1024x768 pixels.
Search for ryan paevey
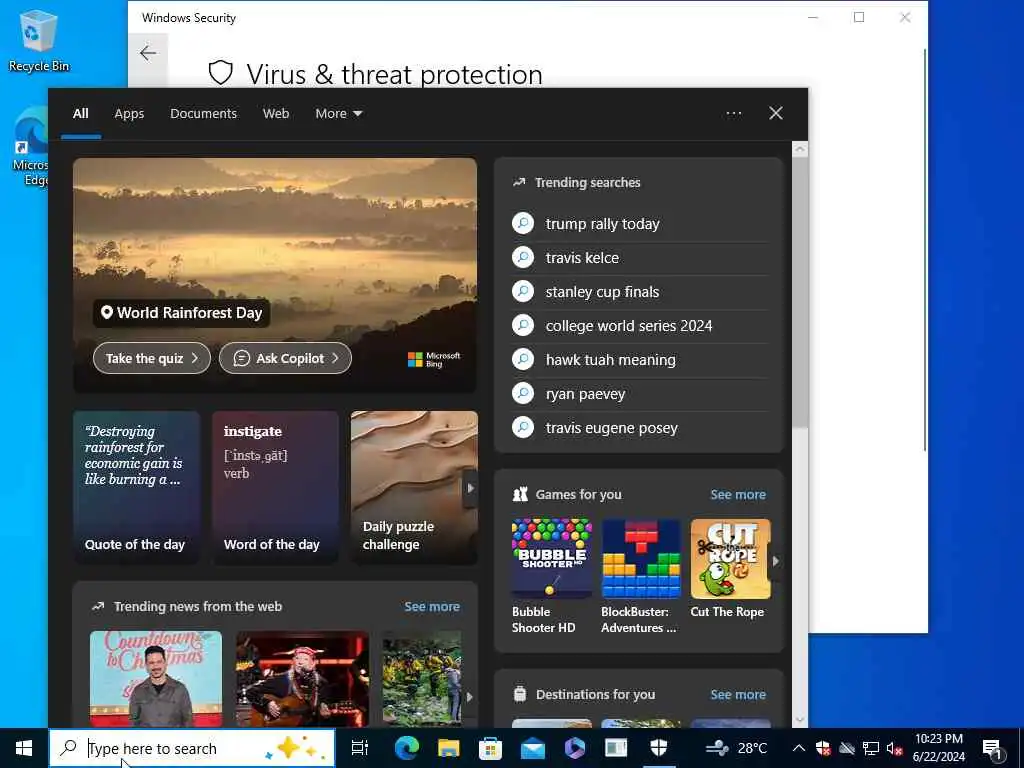point(585,394)
